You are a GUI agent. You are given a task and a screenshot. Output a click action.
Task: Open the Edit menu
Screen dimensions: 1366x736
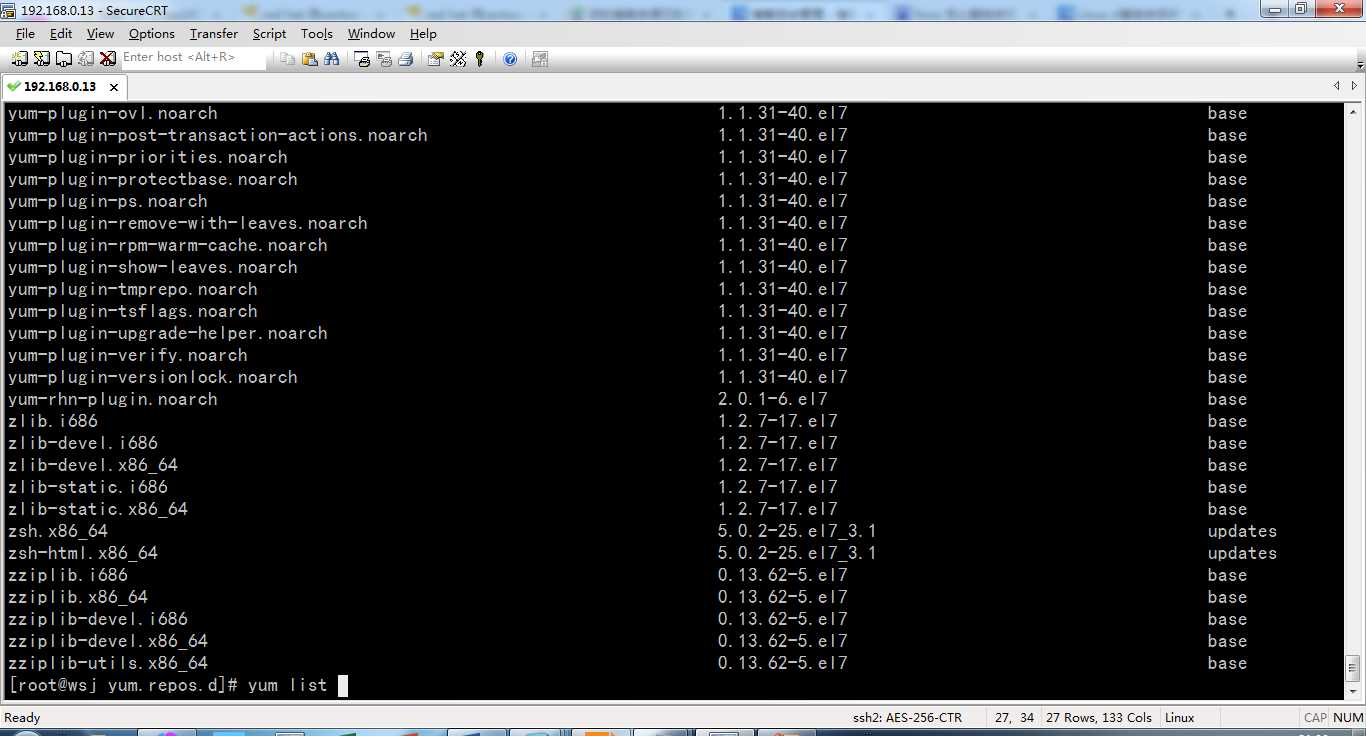click(x=61, y=33)
